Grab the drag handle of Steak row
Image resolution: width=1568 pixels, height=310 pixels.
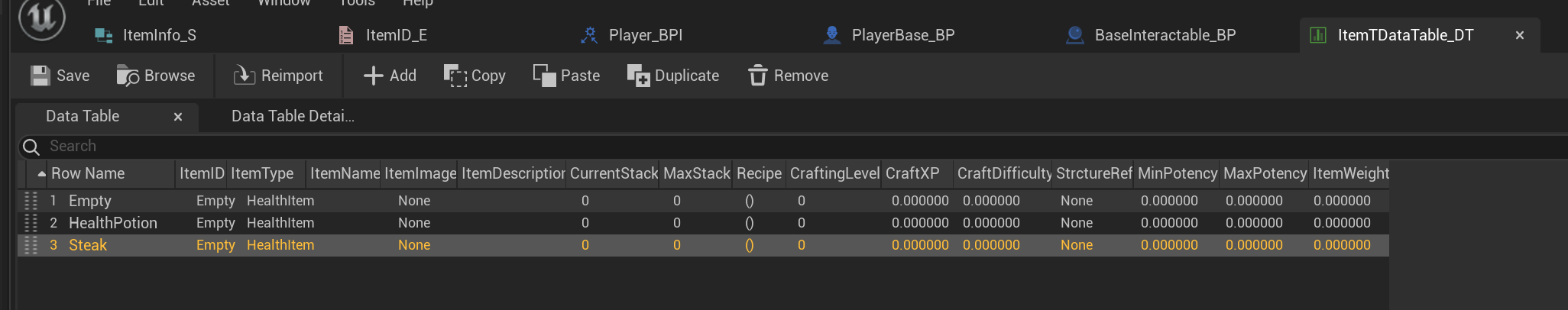click(x=31, y=245)
